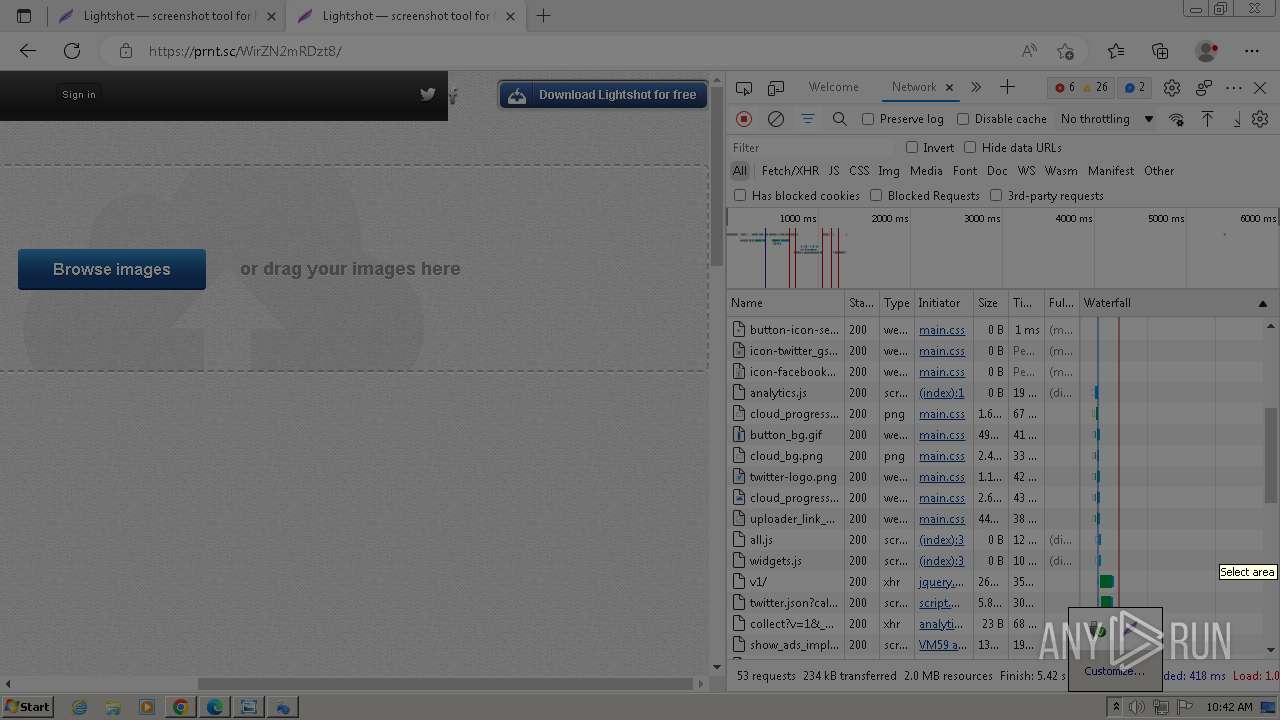Add this page to favorites star icon
This screenshot has width=1280, height=720.
coord(1065,51)
